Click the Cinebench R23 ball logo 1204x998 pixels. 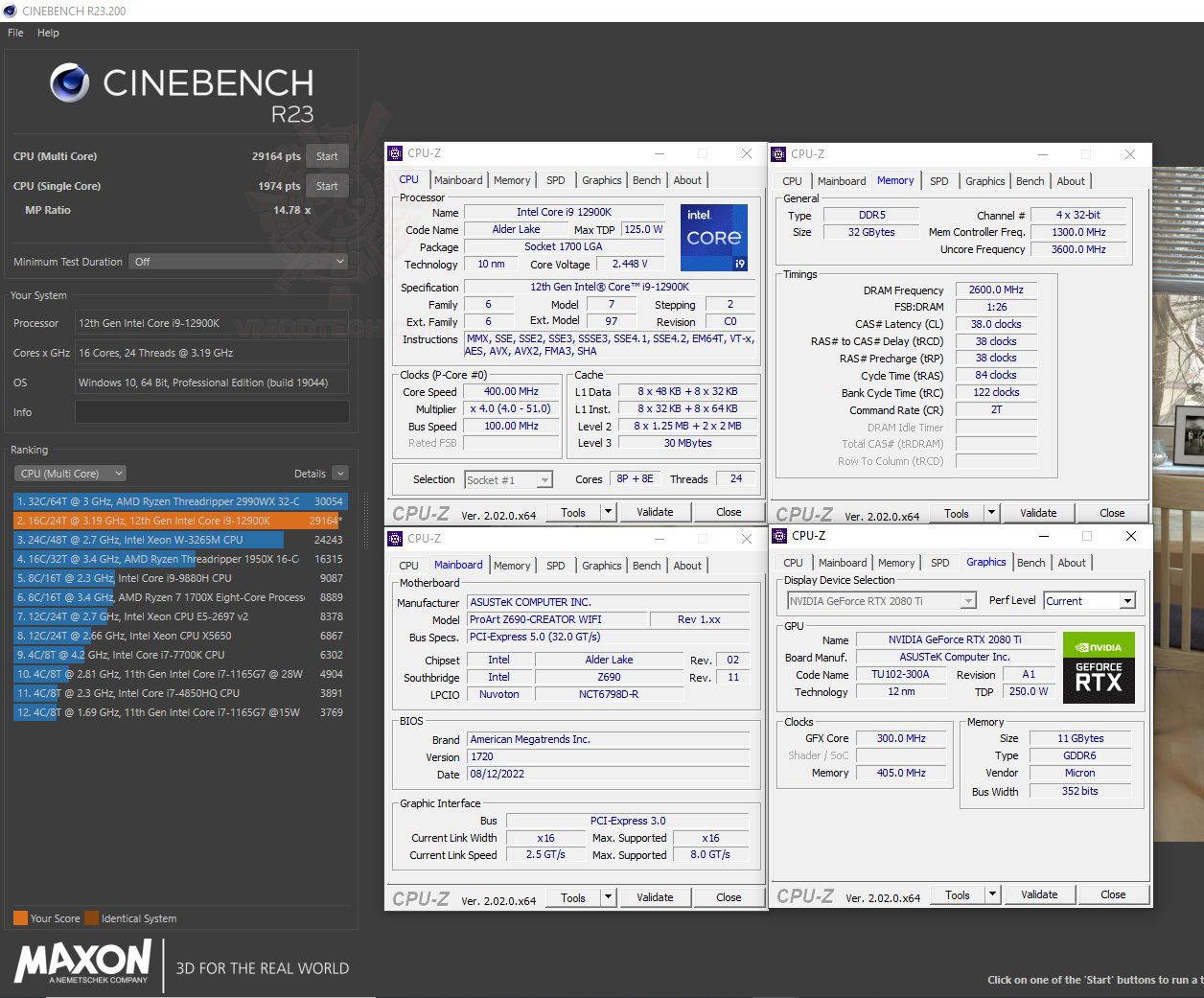point(68,81)
